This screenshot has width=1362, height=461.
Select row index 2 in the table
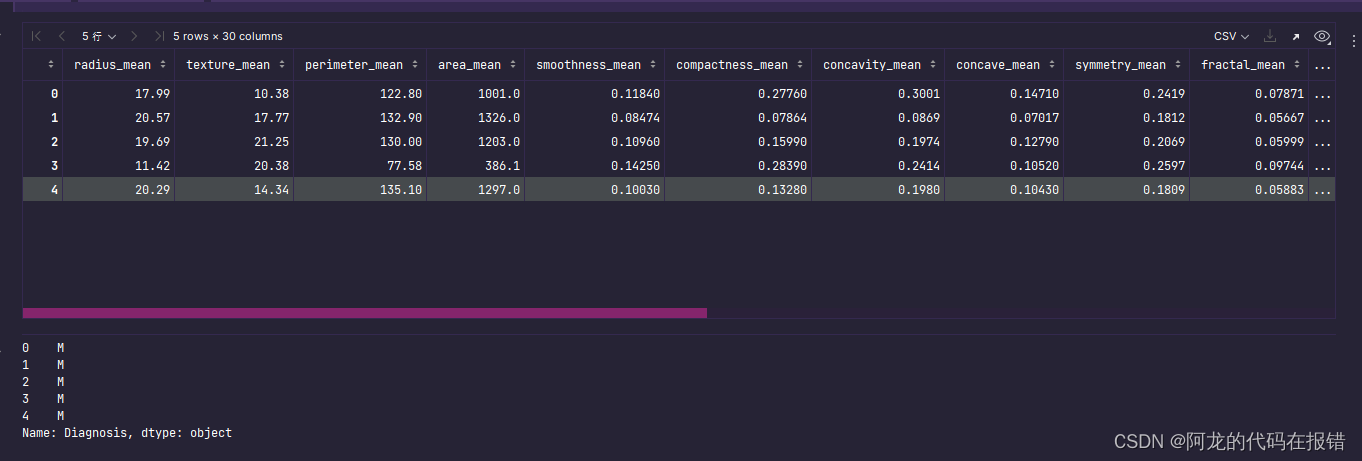point(54,141)
